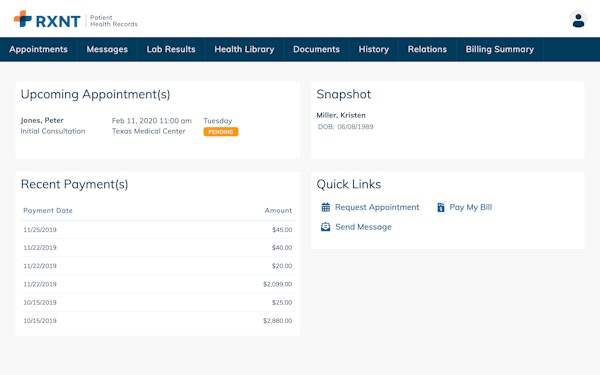Screen dimensions: 600x375
Task: Click the Texas Medical Center location
Action: pos(148,131)
